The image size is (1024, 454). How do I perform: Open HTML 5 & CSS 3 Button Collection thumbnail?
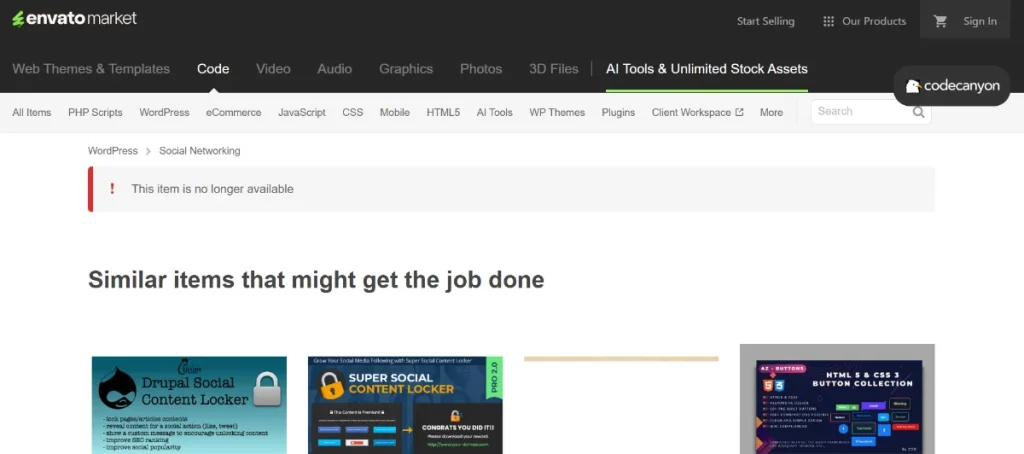pyautogui.click(x=837, y=399)
